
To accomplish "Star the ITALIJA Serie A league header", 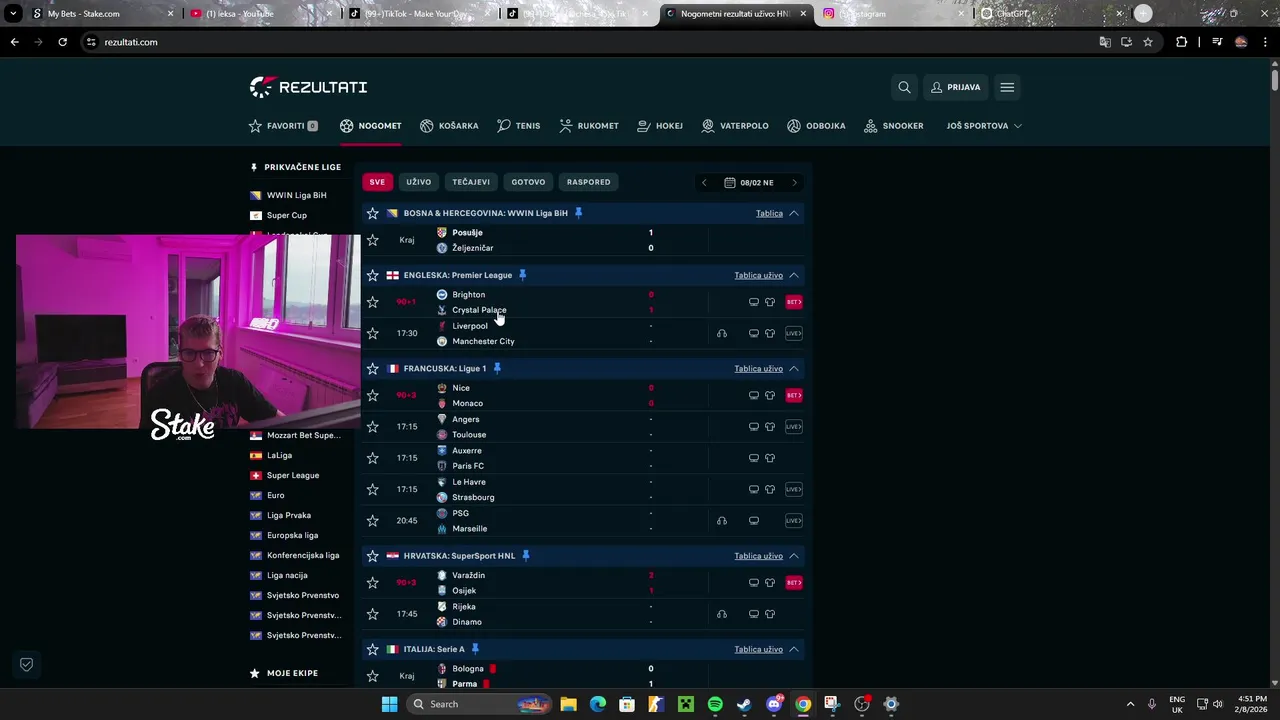I will coord(373,649).
